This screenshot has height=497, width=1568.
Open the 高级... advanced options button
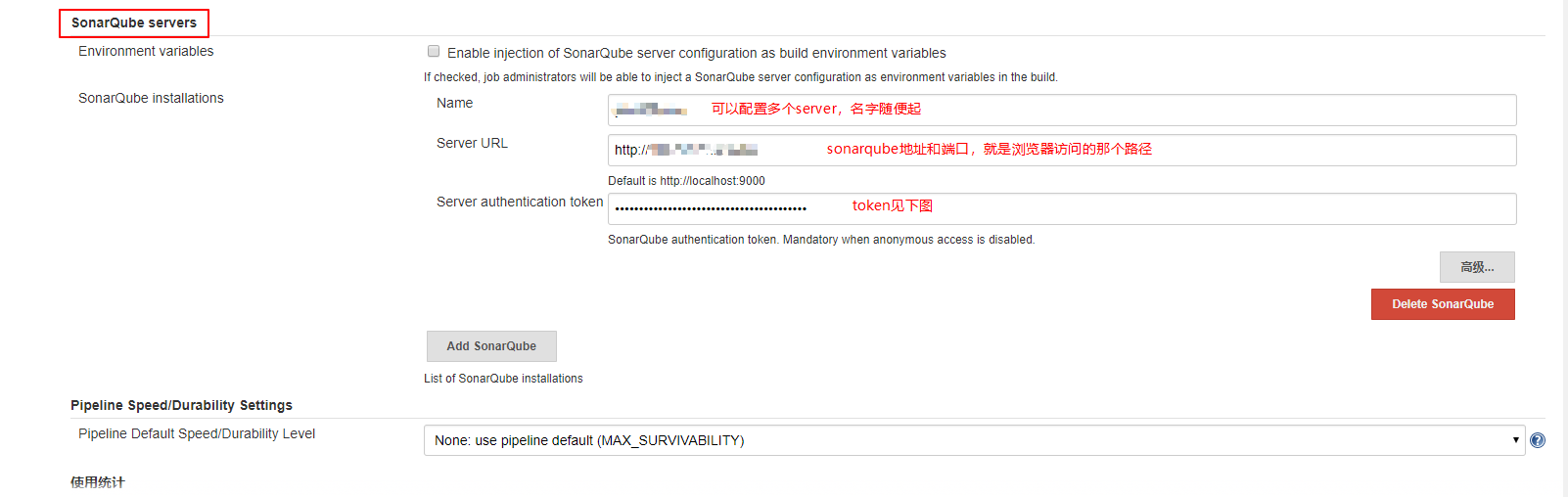1477,267
